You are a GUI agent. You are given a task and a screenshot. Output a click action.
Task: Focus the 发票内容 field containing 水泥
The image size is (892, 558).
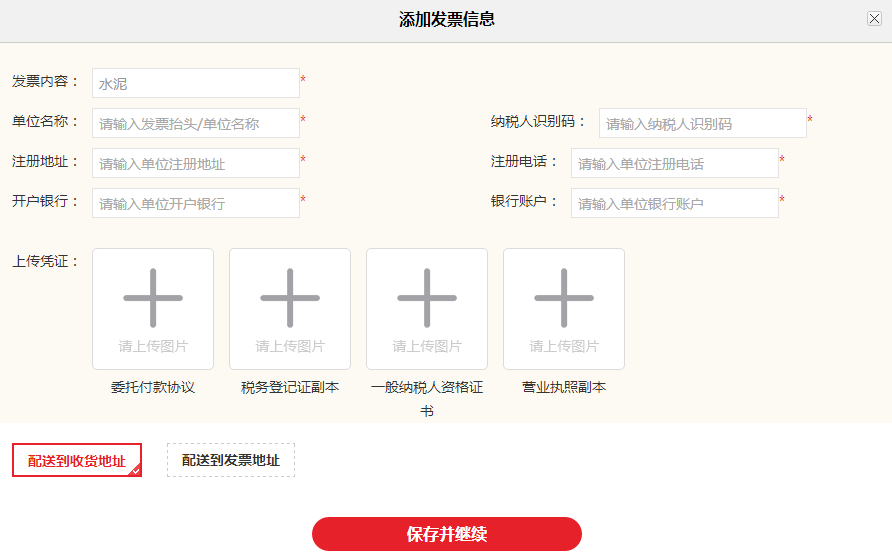[196, 83]
